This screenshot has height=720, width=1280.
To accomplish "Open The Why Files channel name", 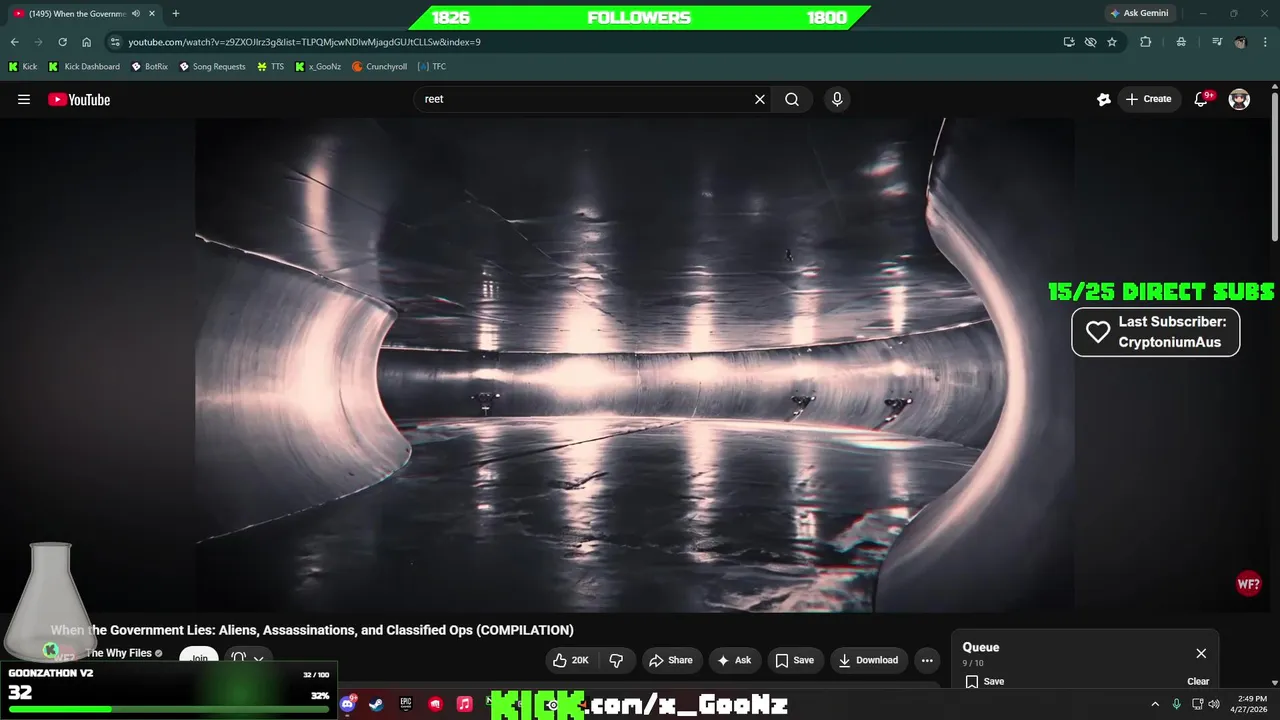I will tap(118, 653).
